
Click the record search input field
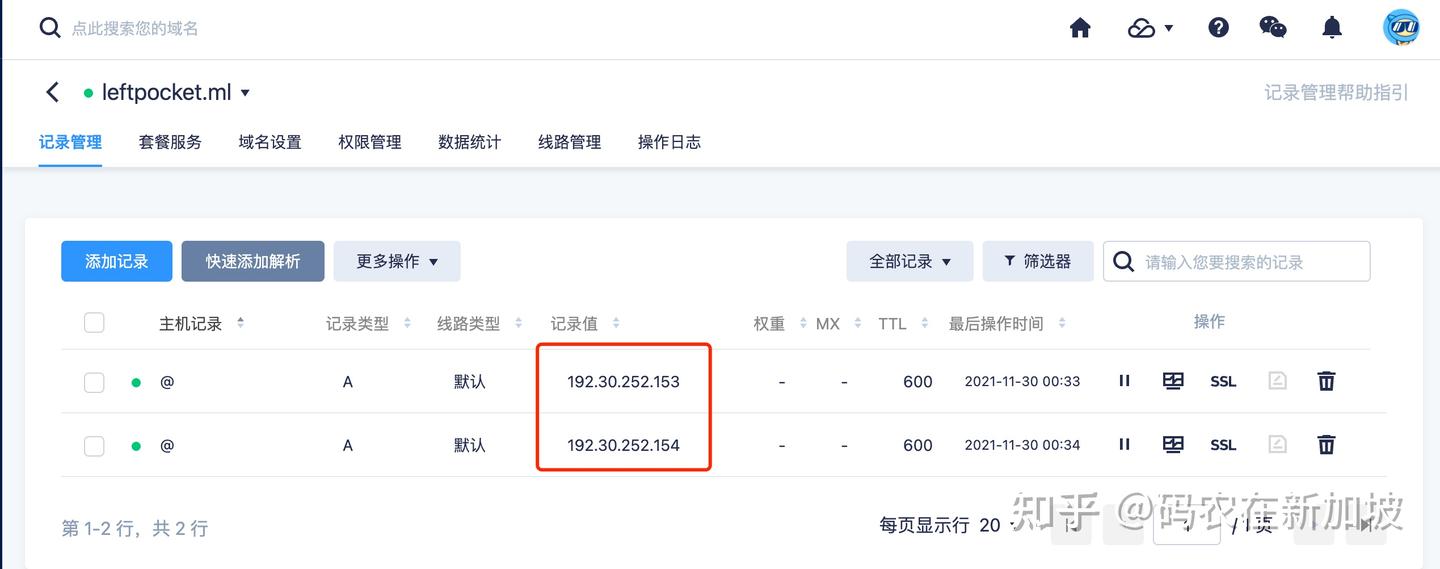[x=1250, y=262]
